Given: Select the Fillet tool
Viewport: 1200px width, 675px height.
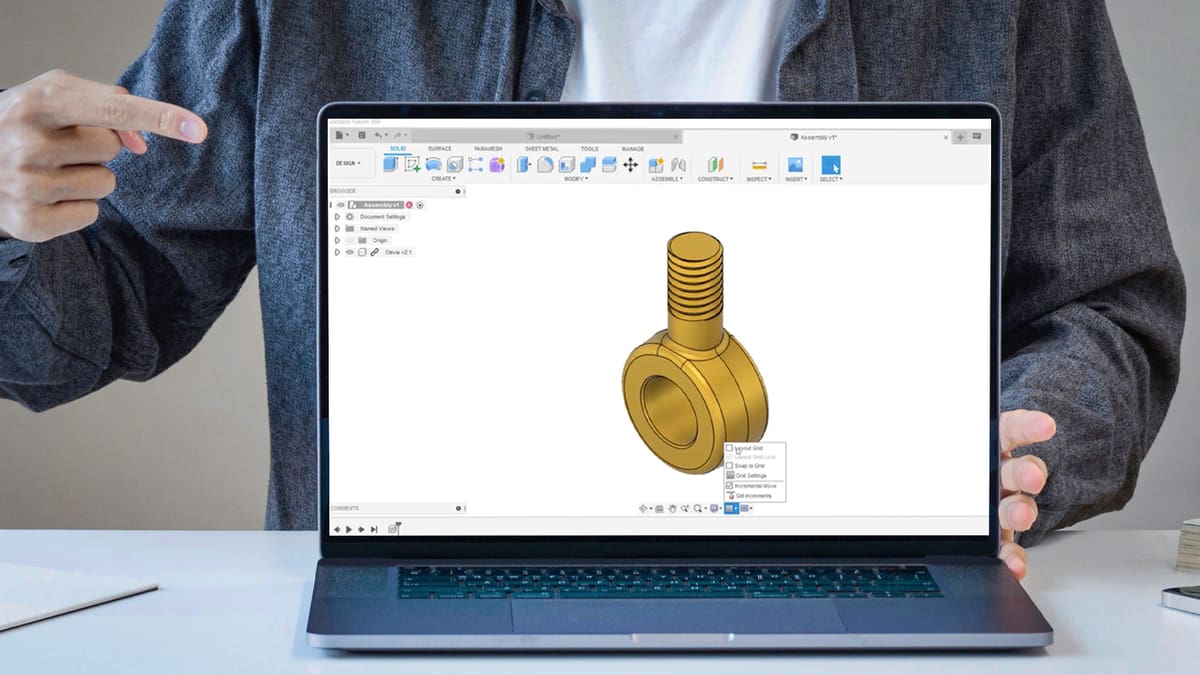Looking at the screenshot, I should (x=545, y=164).
